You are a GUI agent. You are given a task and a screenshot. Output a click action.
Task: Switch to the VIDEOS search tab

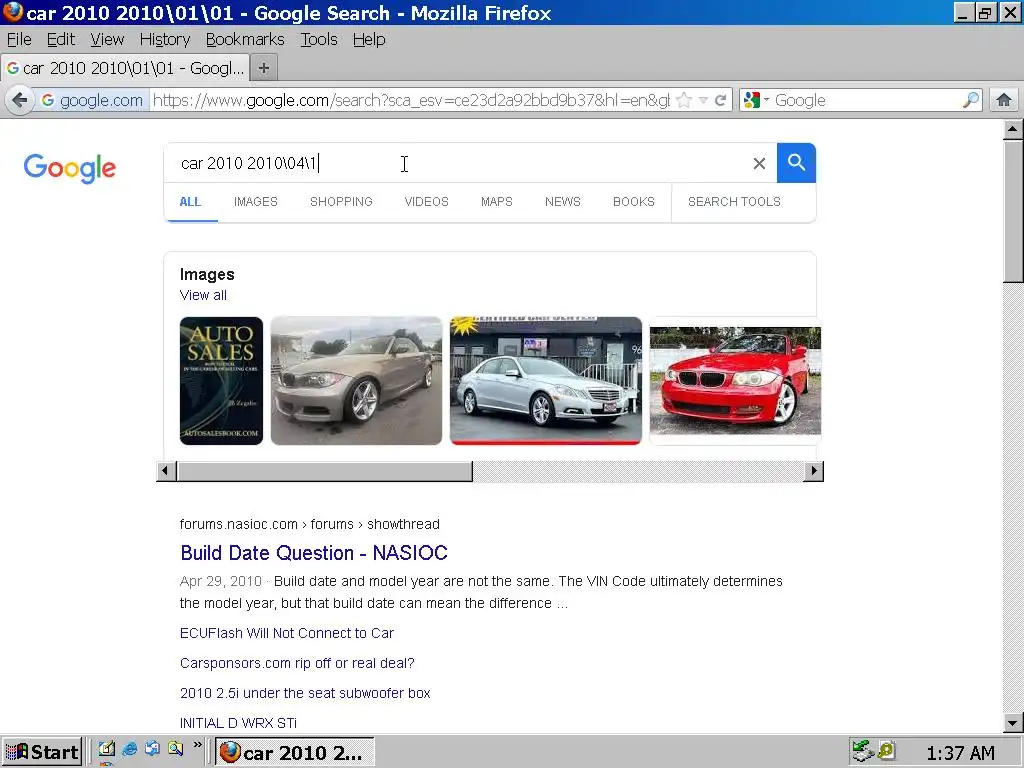point(426,202)
